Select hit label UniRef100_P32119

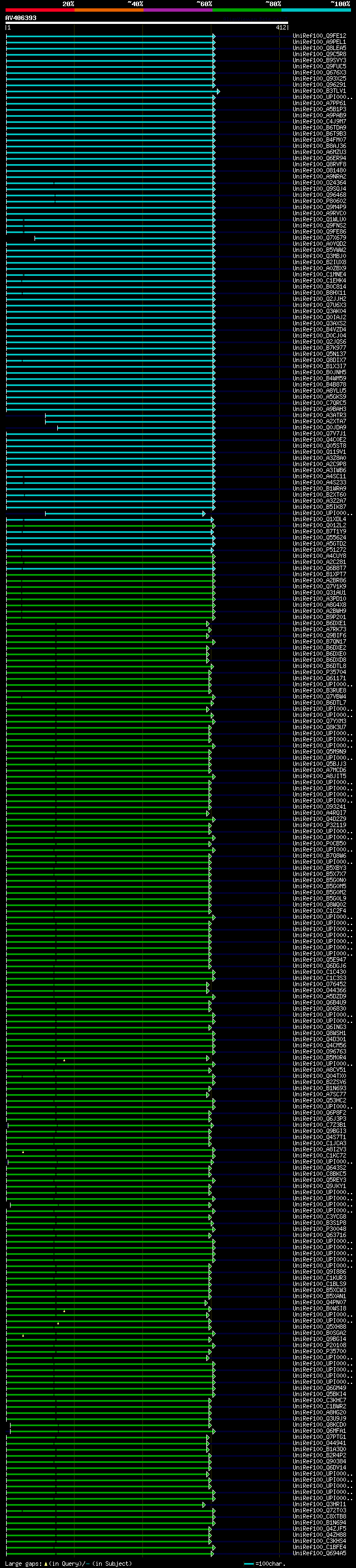(319, 825)
